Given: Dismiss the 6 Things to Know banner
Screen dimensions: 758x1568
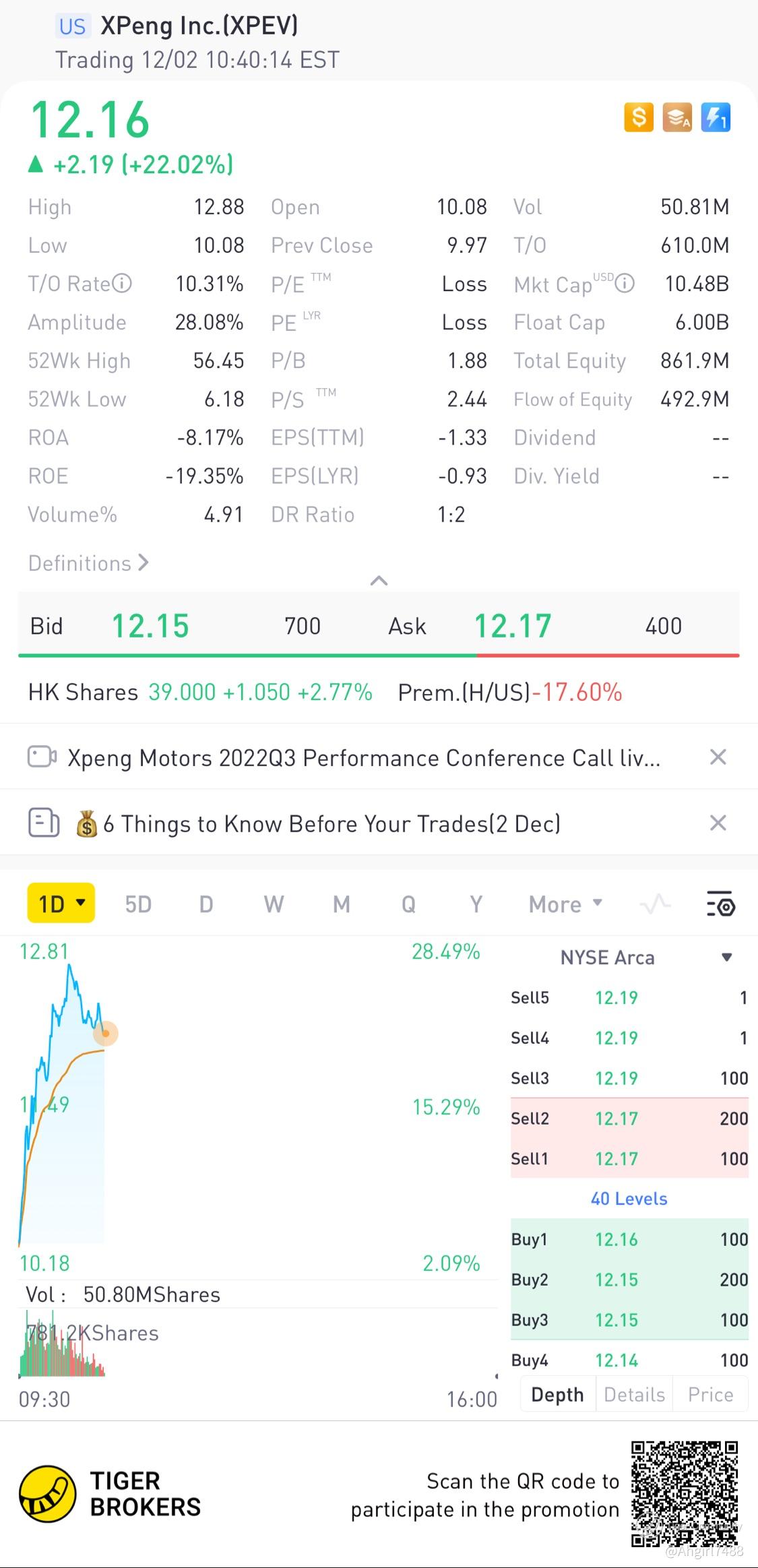Looking at the screenshot, I should pyautogui.click(x=718, y=823).
